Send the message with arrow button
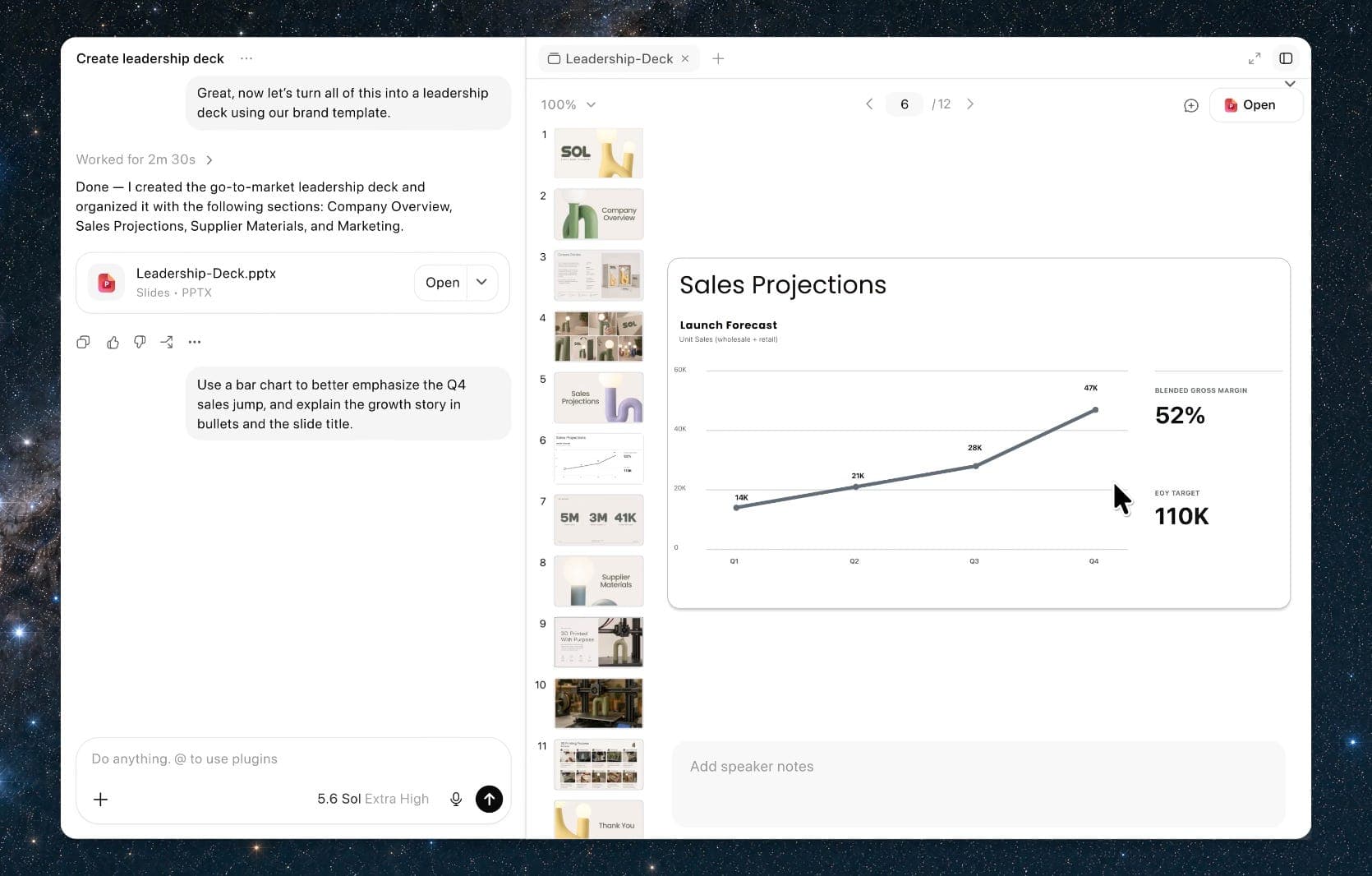The width and height of the screenshot is (1372, 876). (x=489, y=799)
